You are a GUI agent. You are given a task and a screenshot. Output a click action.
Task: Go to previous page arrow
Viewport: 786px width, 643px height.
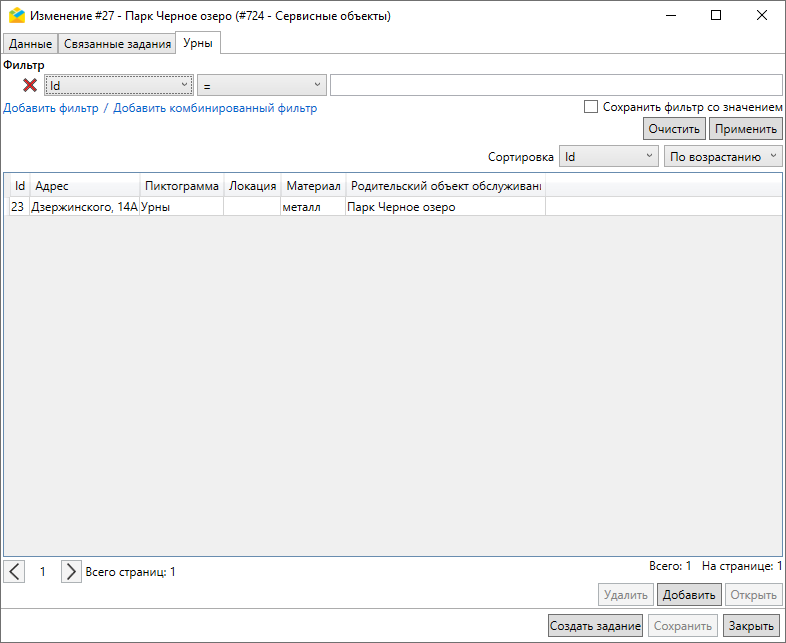point(15,571)
